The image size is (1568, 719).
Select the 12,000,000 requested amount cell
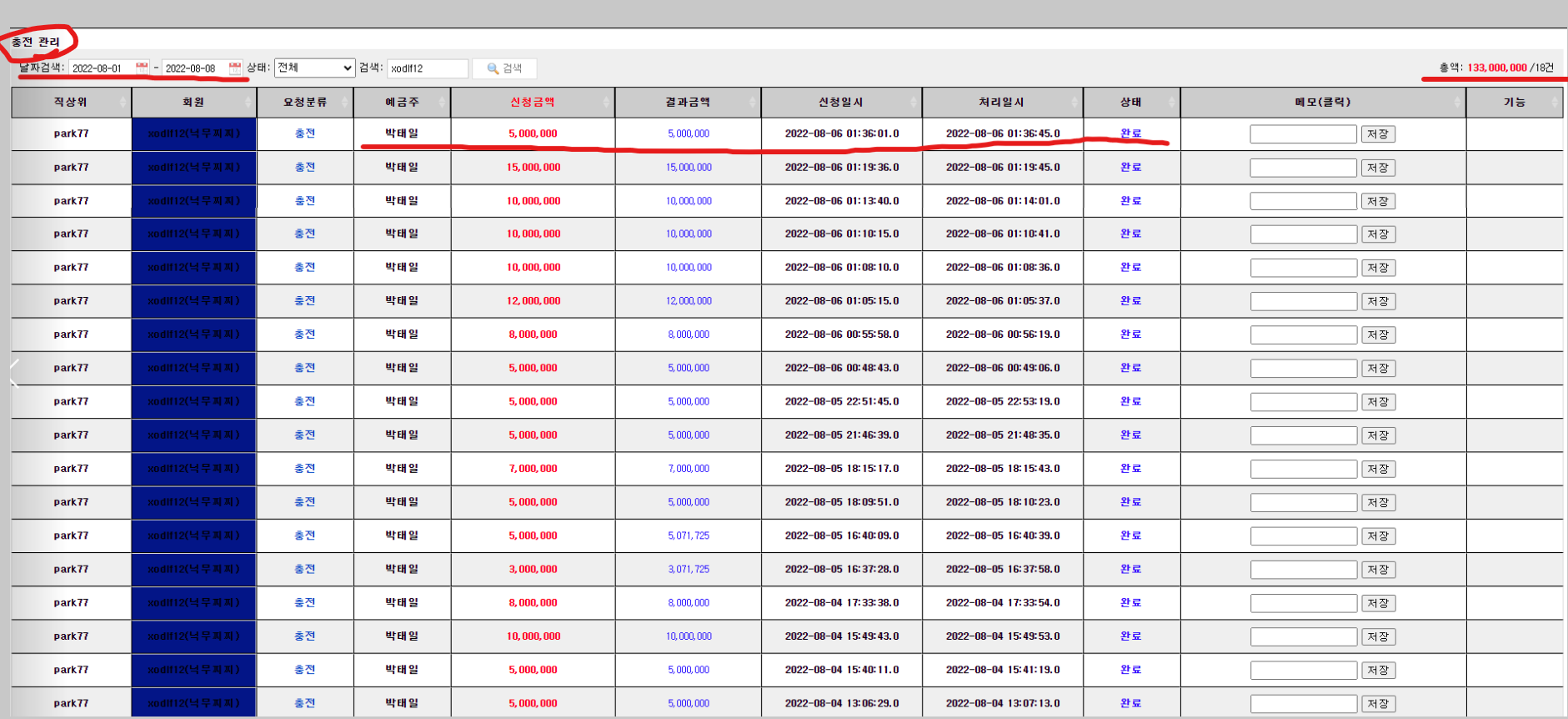(x=534, y=300)
